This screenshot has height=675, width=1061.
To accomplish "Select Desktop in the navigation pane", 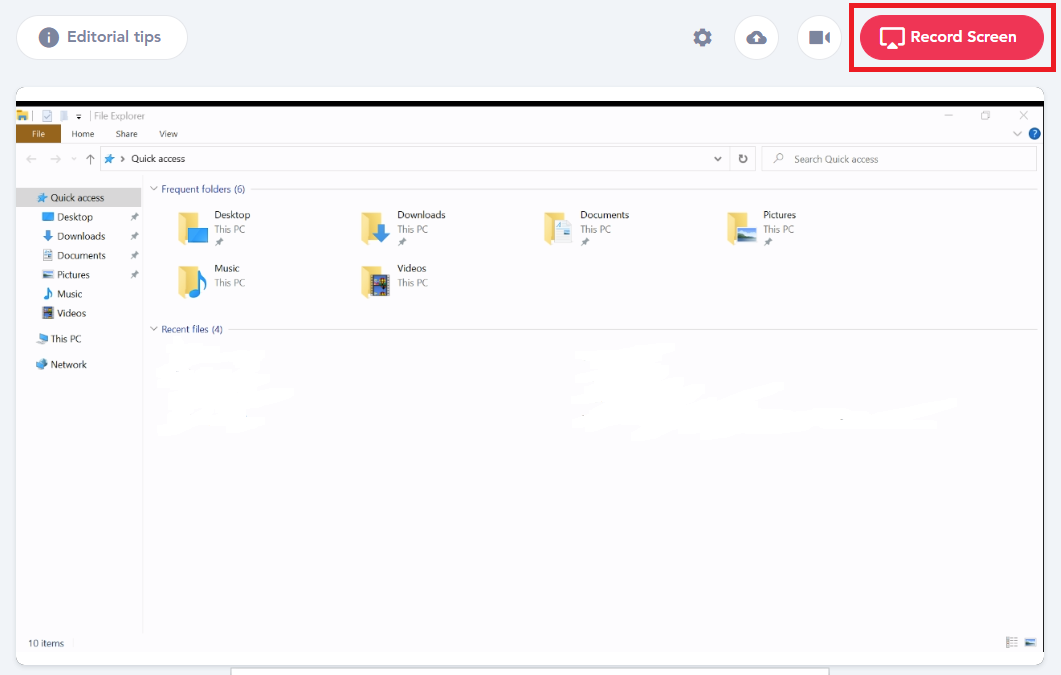I will click(74, 217).
